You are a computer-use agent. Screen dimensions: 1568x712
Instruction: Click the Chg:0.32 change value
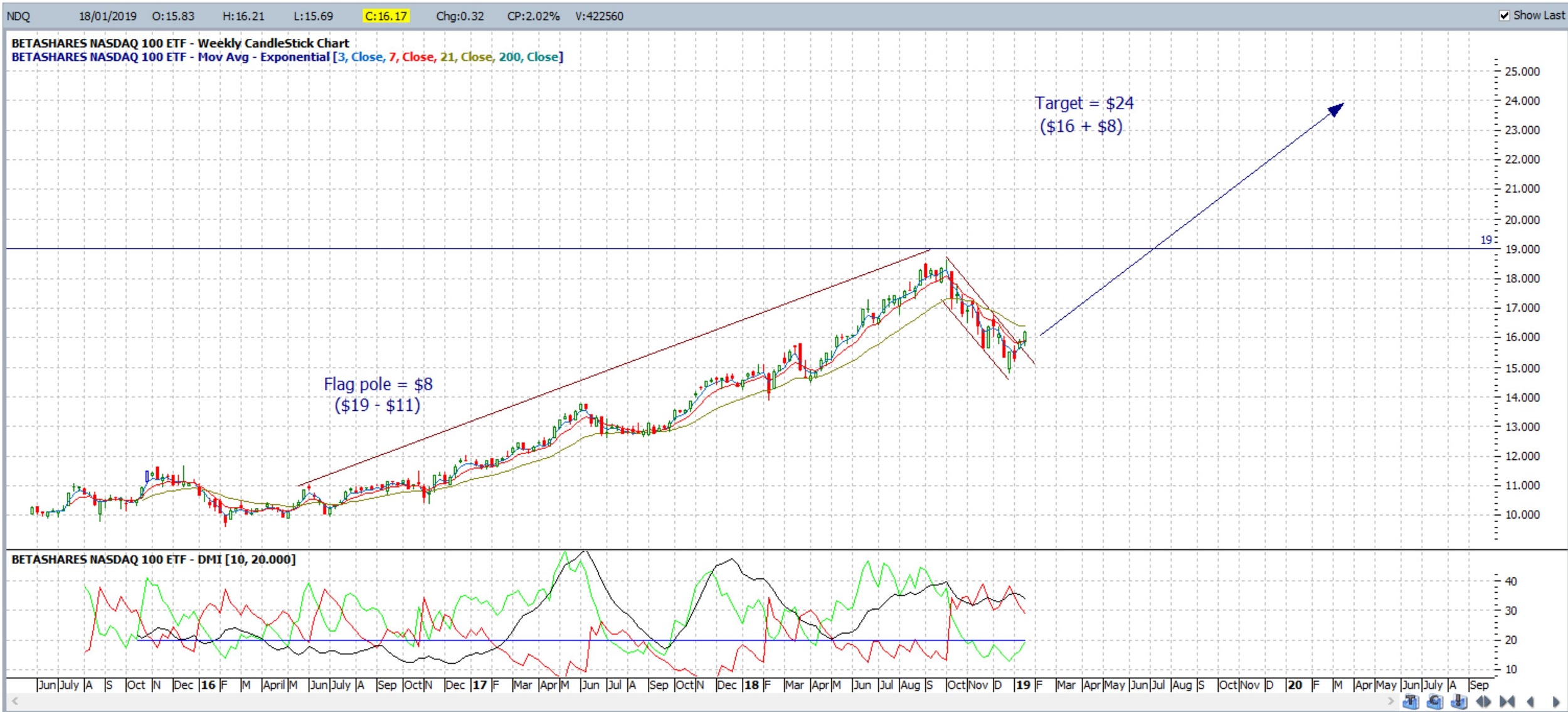point(460,16)
